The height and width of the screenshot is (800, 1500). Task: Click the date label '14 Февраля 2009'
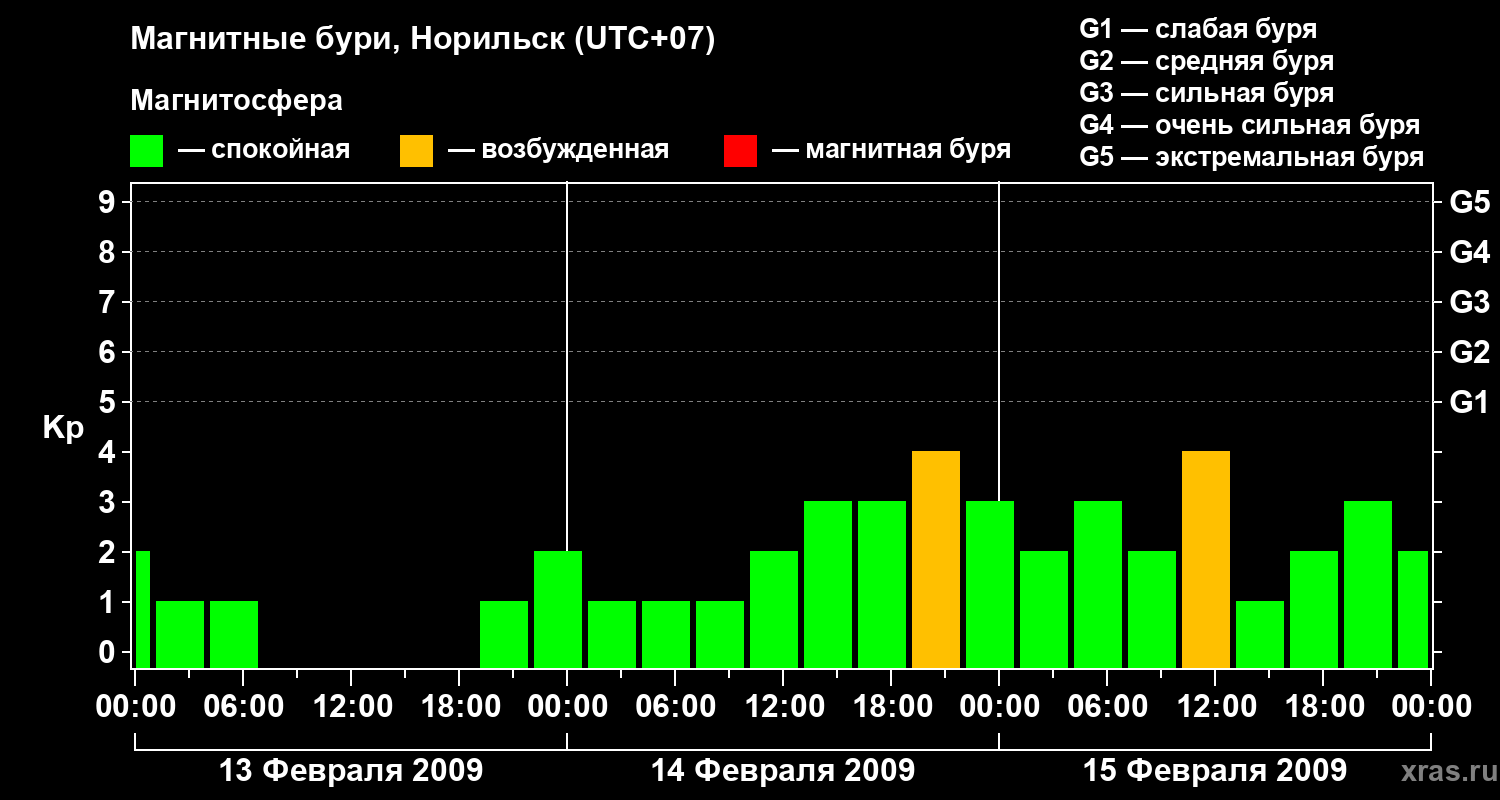(783, 771)
